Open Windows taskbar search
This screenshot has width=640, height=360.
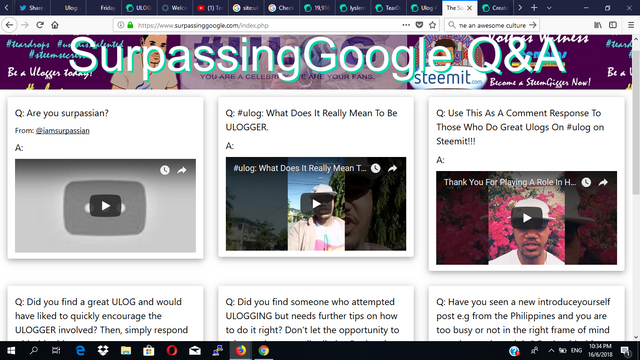coord(34,351)
